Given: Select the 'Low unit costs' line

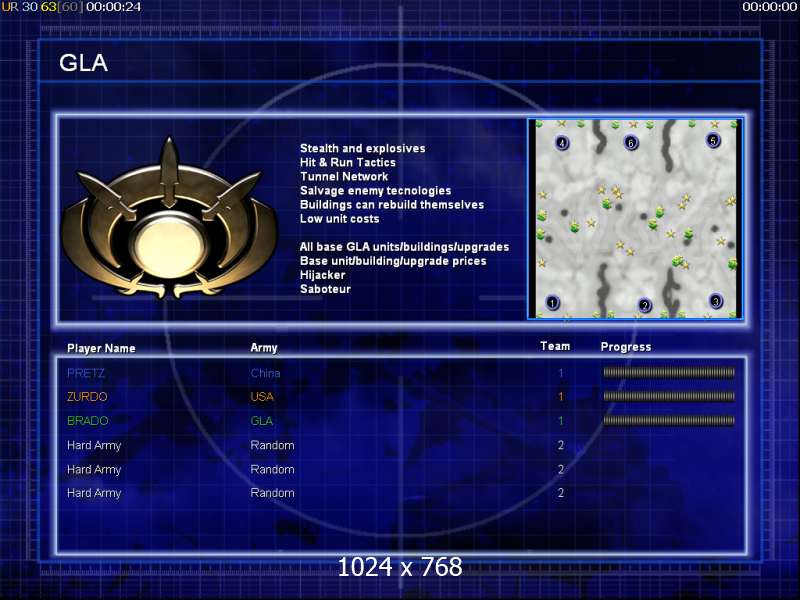Looking at the screenshot, I should (x=339, y=219).
